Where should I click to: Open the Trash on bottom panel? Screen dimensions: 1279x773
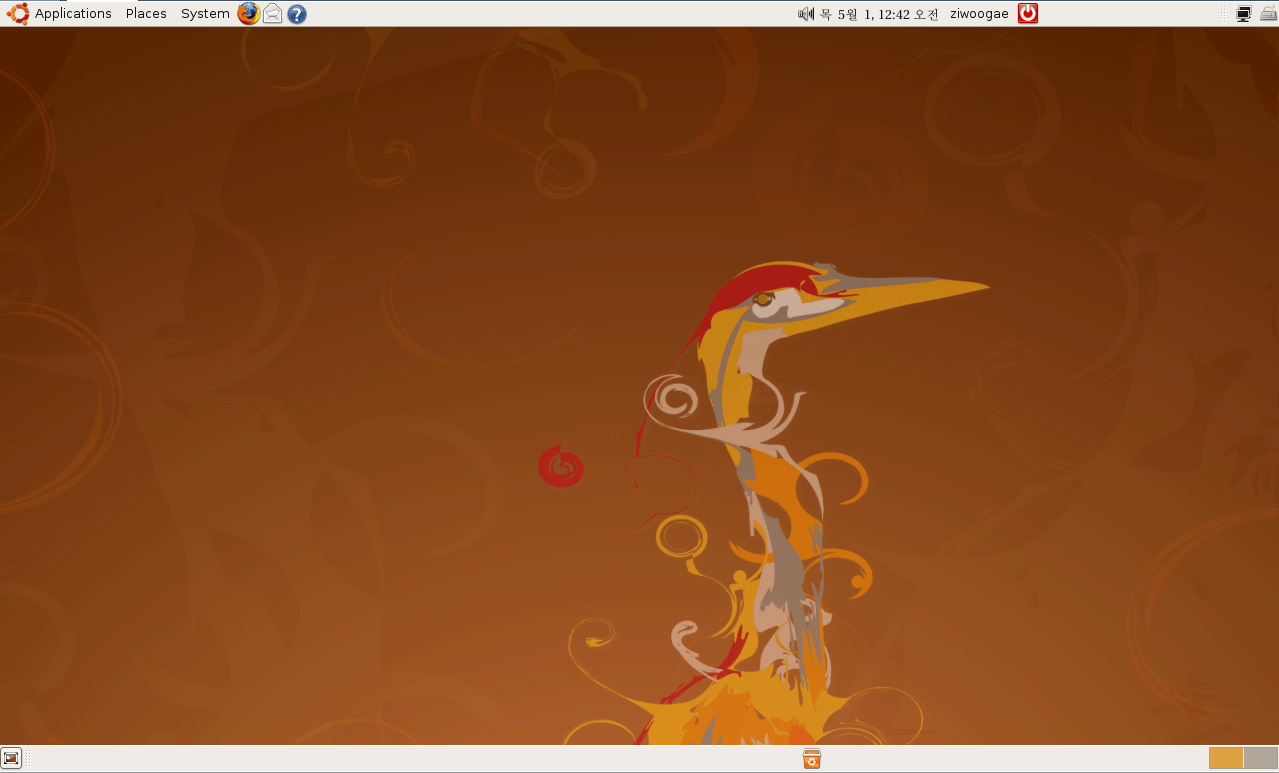point(812,759)
